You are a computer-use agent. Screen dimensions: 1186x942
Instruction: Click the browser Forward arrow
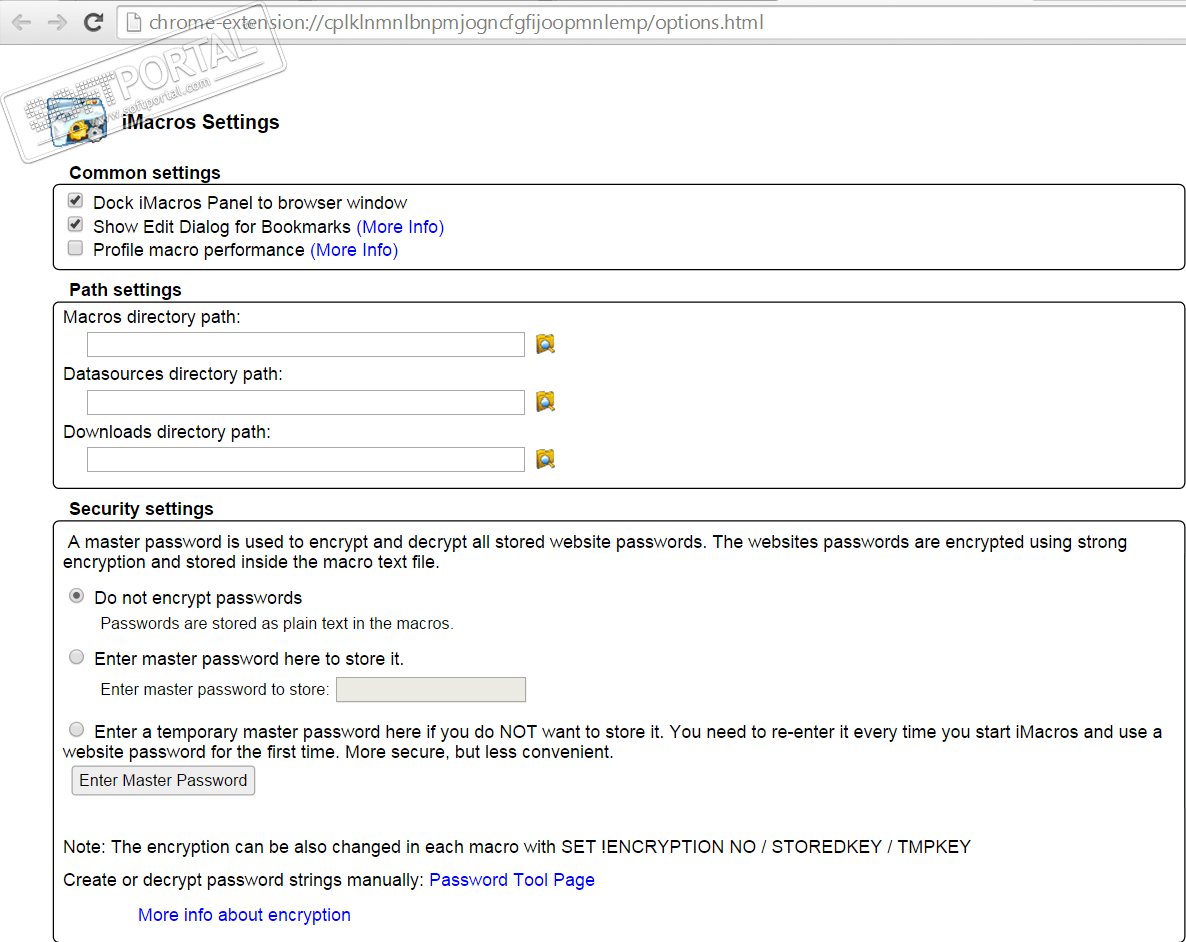pos(57,23)
